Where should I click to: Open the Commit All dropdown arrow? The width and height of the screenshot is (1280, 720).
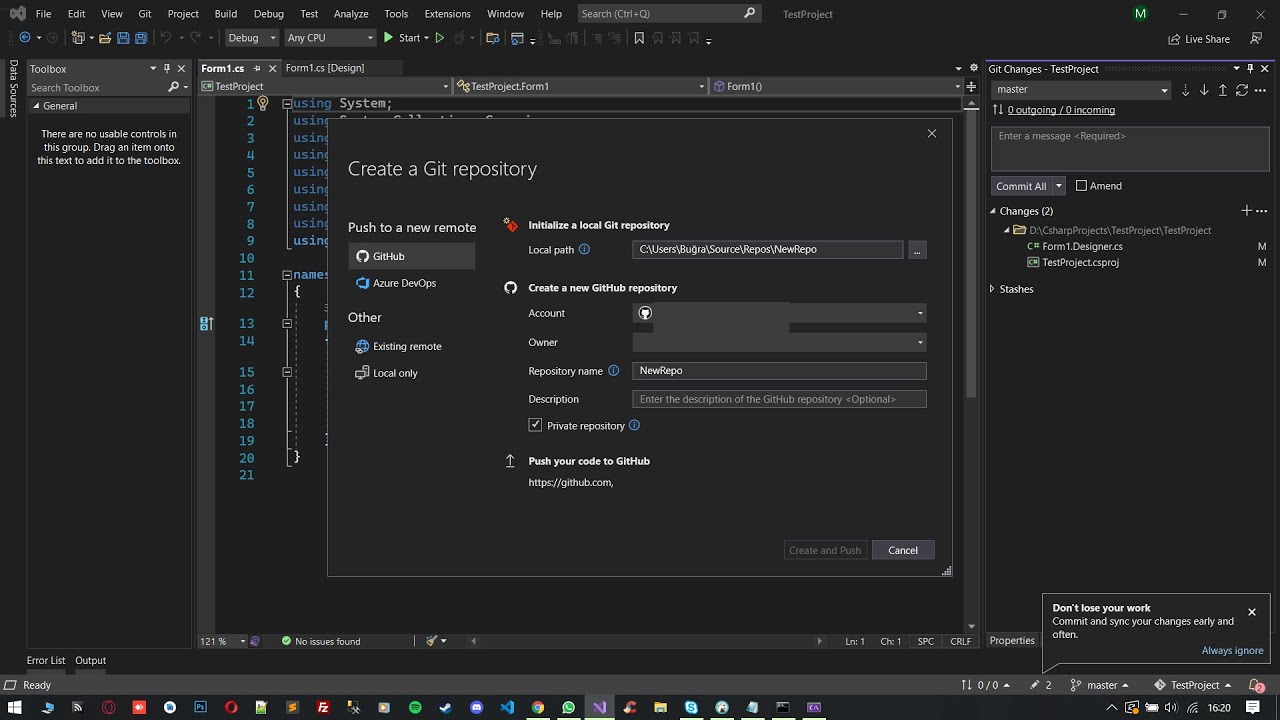coord(1058,186)
